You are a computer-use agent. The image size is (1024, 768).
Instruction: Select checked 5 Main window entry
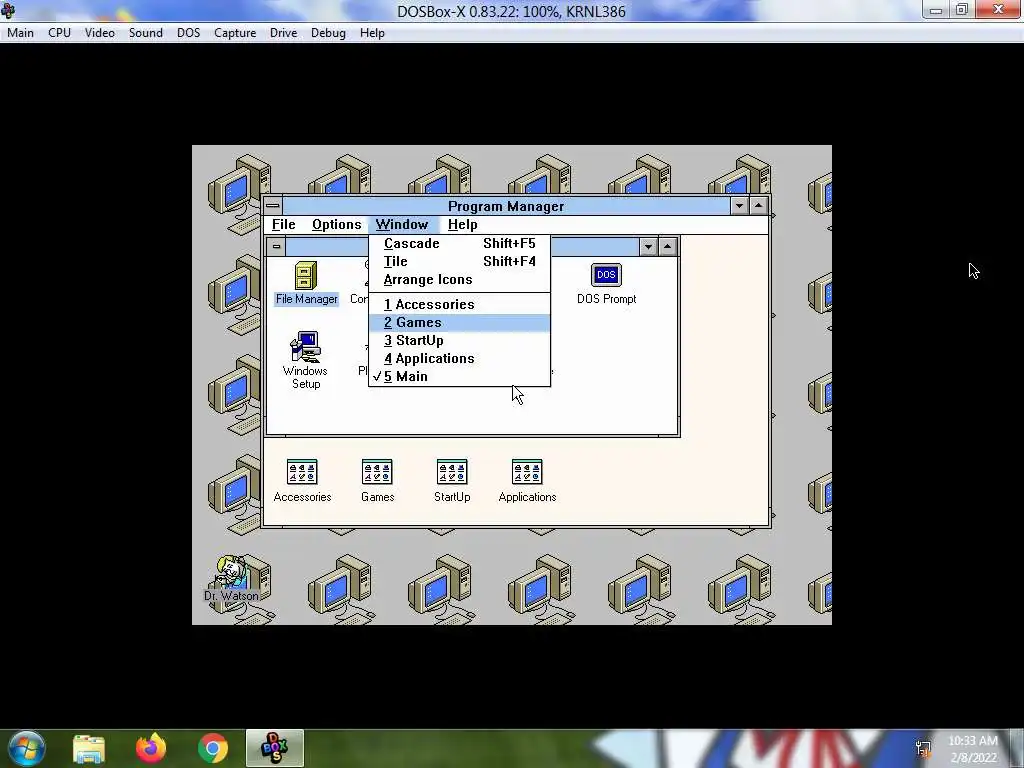[460, 377]
